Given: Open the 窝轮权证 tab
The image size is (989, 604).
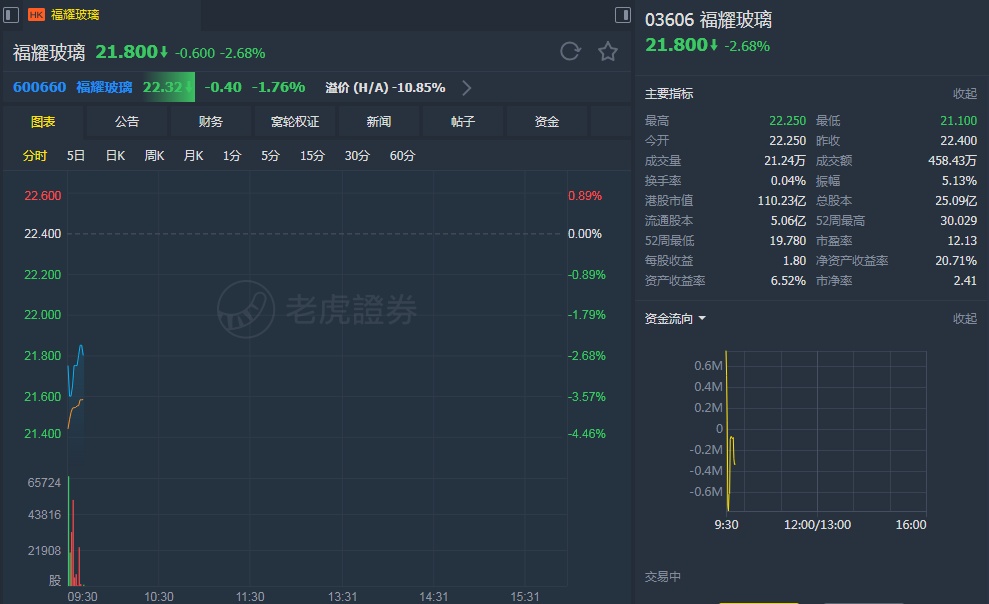Looking at the screenshot, I should click(x=295, y=122).
